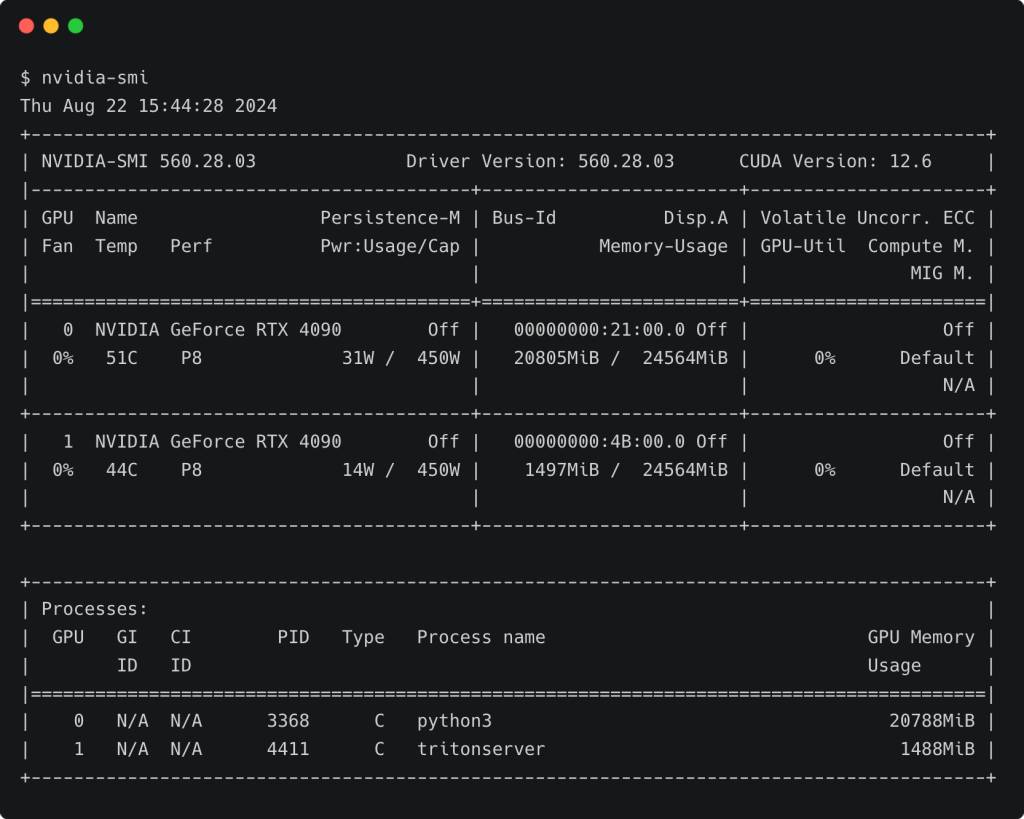Click 'CUDA Version: 12.6' text
This screenshot has height=819, width=1024.
[835, 161]
